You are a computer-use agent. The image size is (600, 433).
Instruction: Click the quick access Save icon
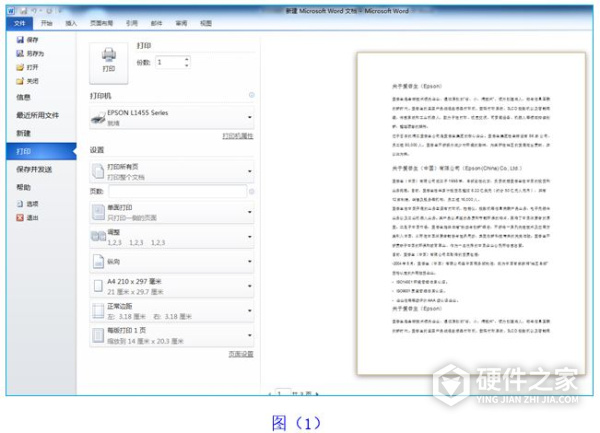[x=23, y=11]
